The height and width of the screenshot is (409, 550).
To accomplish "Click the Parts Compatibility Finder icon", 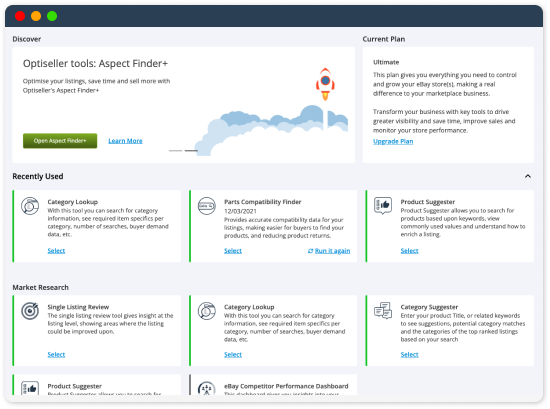I will tap(206, 206).
